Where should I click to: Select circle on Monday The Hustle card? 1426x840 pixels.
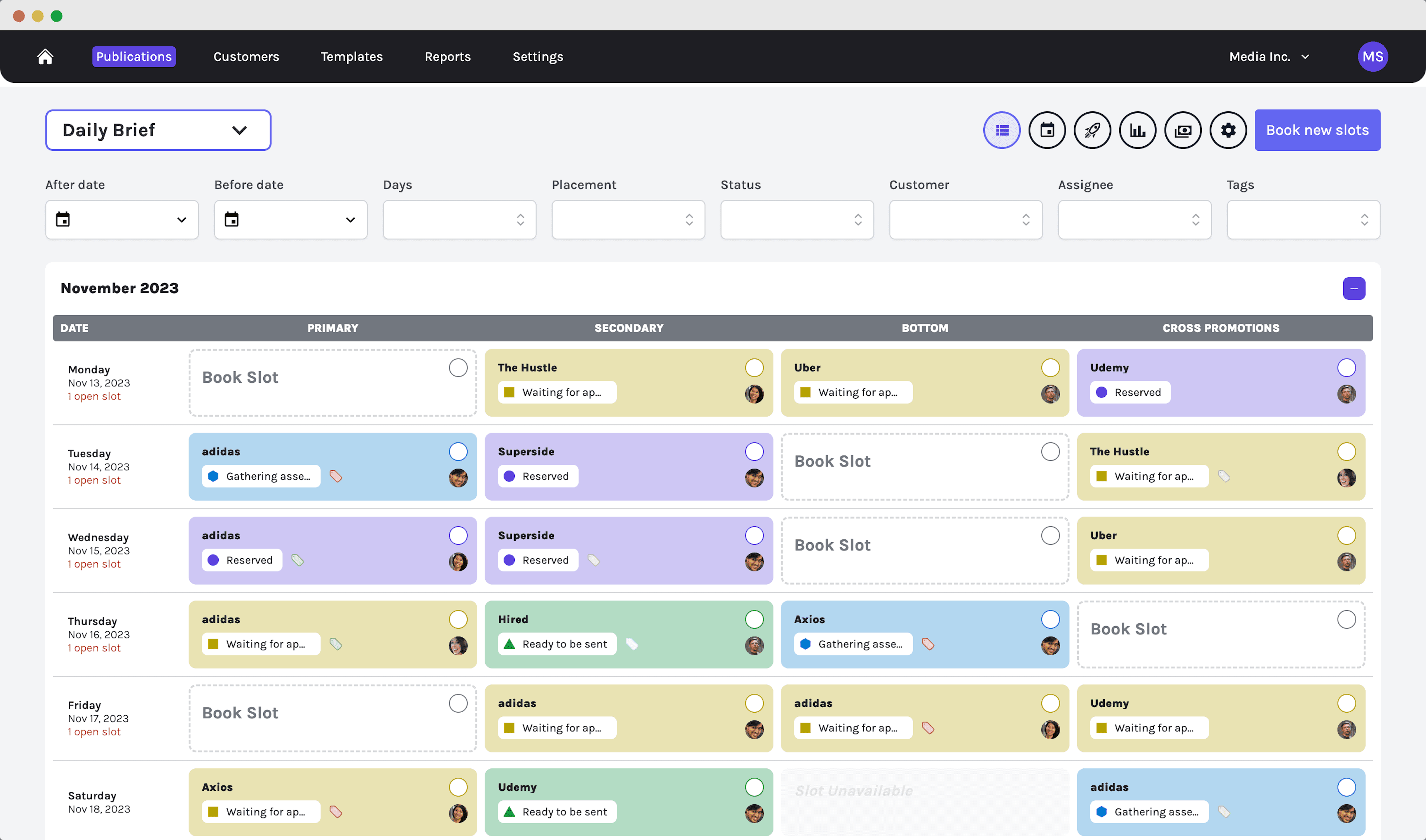click(754, 368)
